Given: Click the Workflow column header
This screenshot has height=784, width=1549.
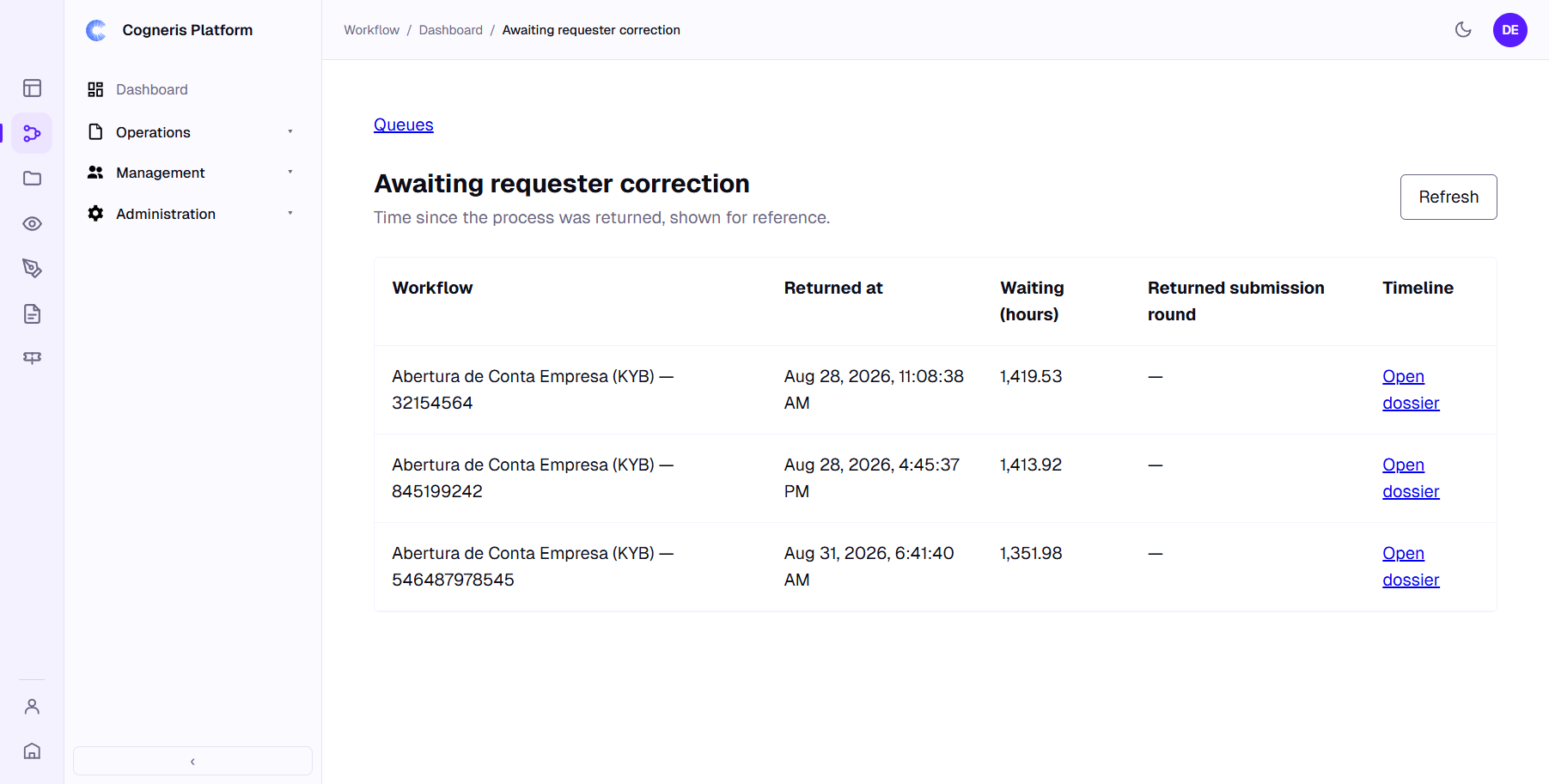Looking at the screenshot, I should [432, 288].
